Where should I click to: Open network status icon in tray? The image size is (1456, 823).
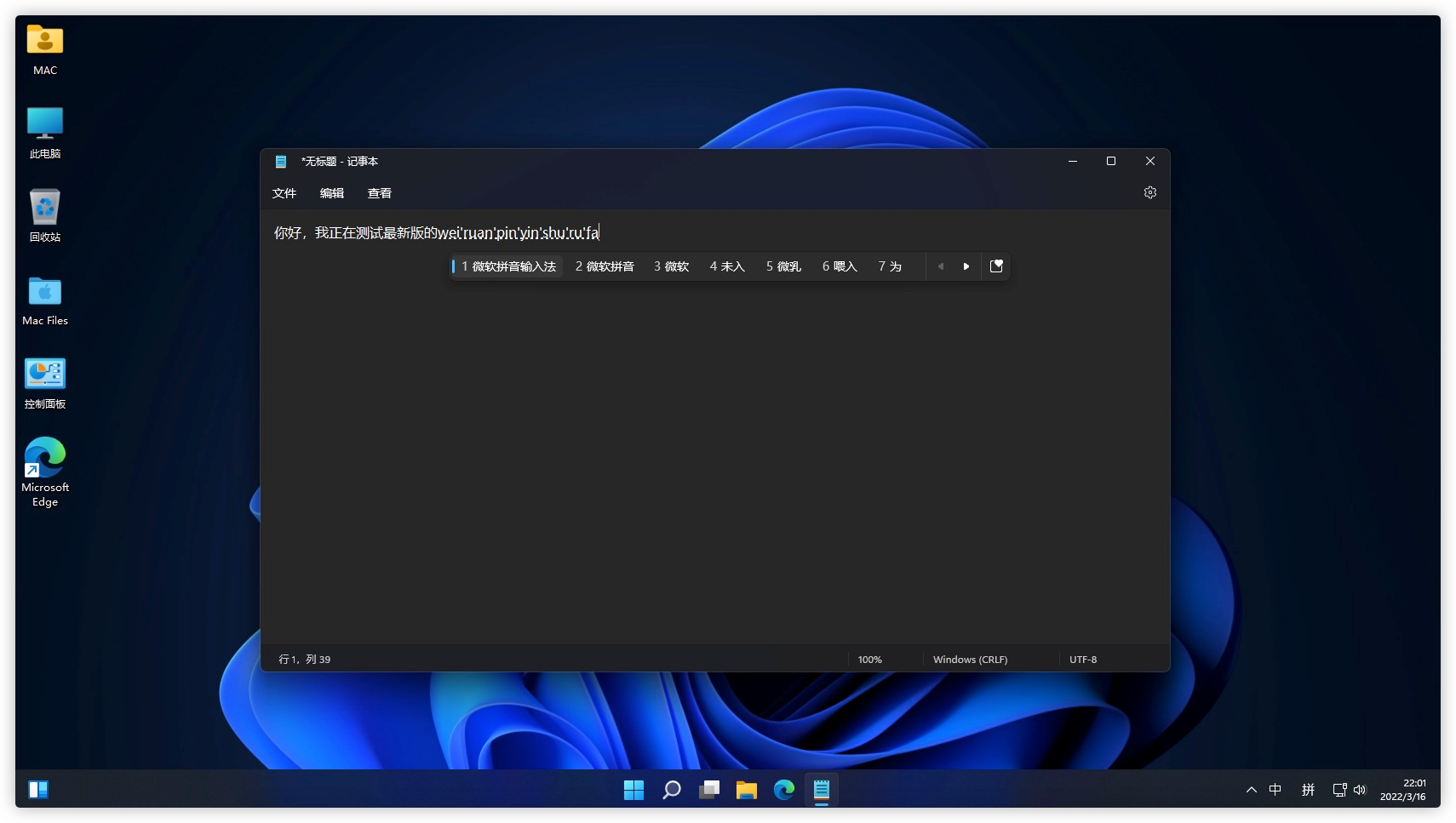pos(1339,790)
